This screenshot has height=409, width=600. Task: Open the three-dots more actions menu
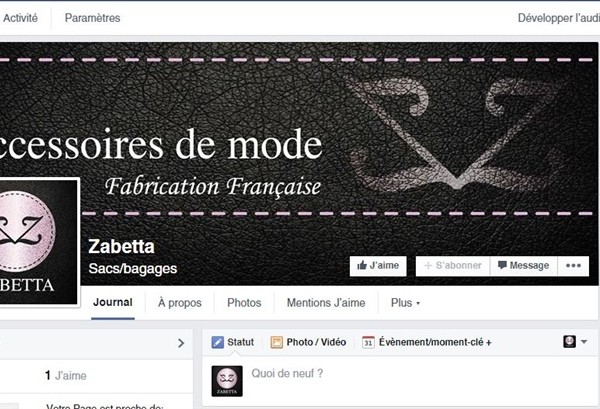[x=573, y=266]
